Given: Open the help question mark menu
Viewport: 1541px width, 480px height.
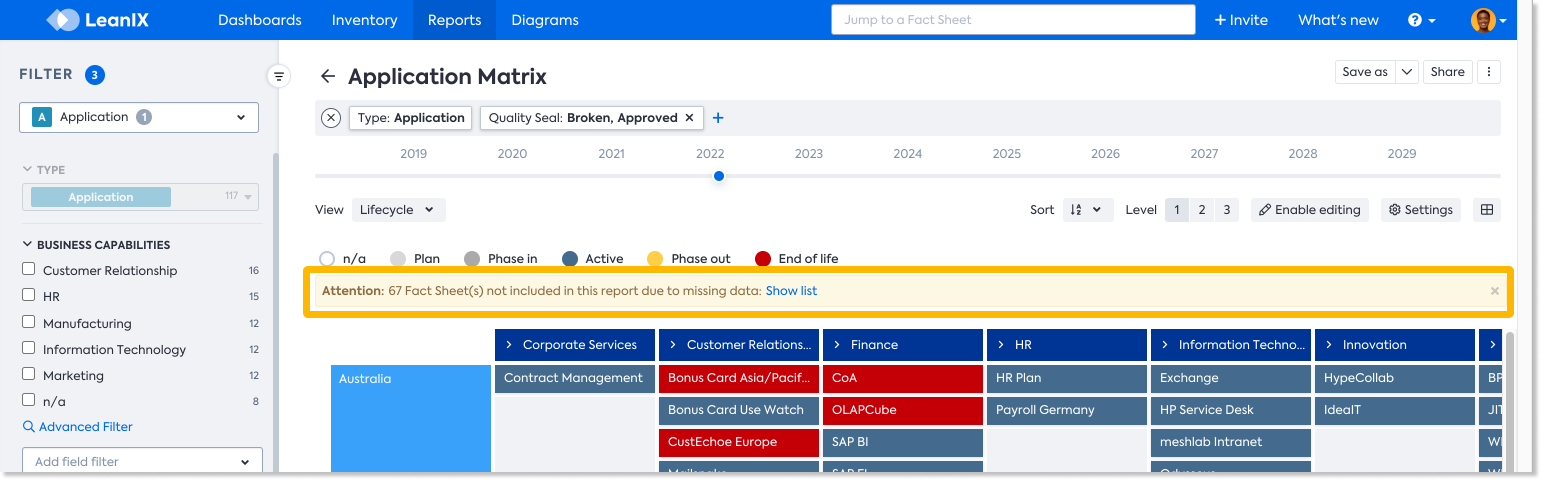Looking at the screenshot, I should tap(1421, 20).
